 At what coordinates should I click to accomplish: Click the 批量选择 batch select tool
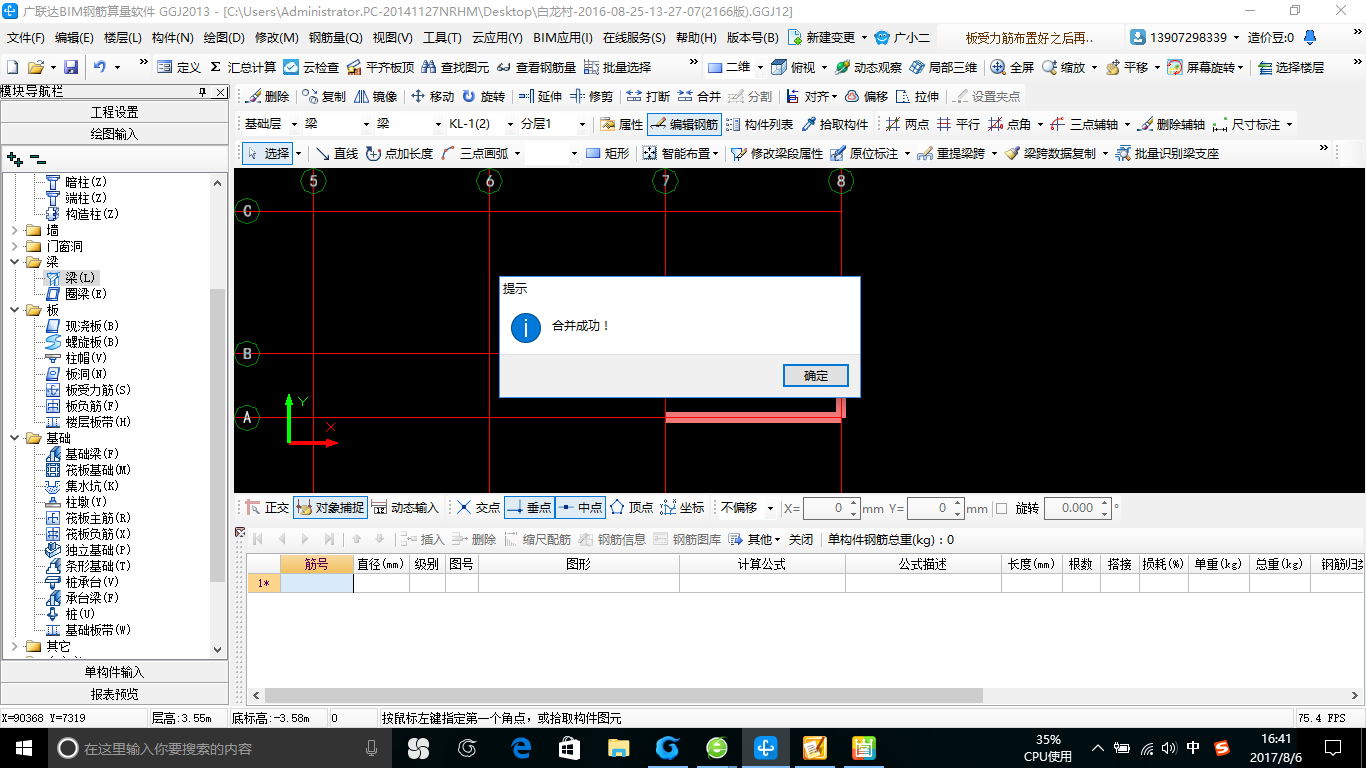(x=617, y=67)
